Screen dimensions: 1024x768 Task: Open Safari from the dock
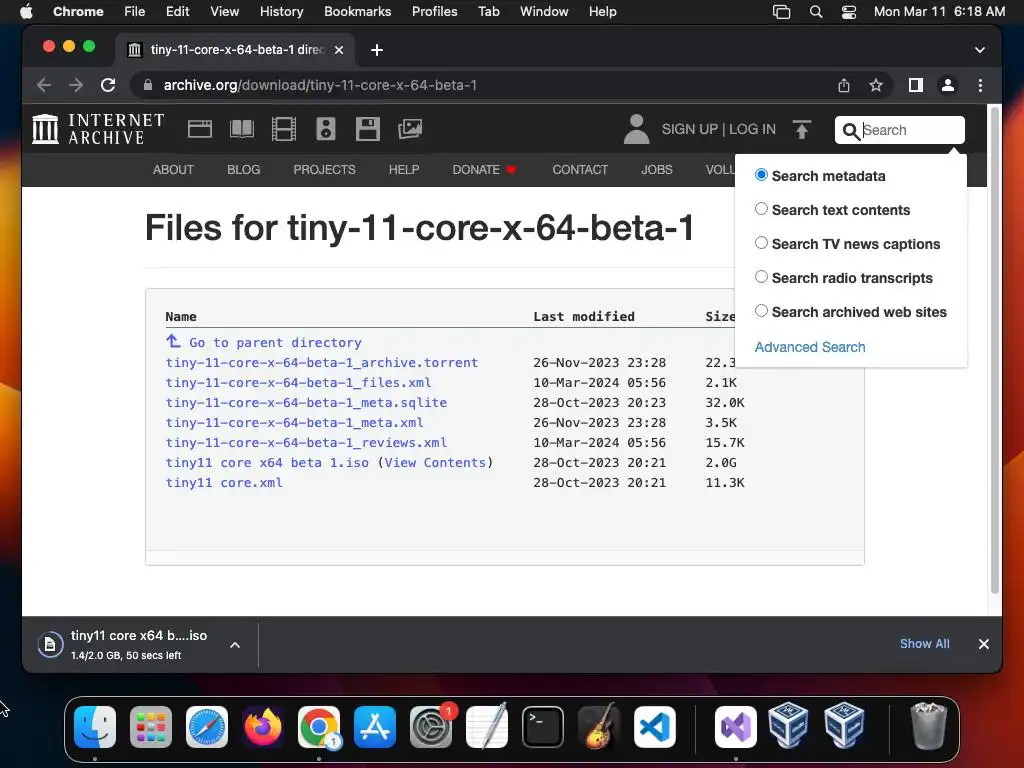[x=207, y=727]
